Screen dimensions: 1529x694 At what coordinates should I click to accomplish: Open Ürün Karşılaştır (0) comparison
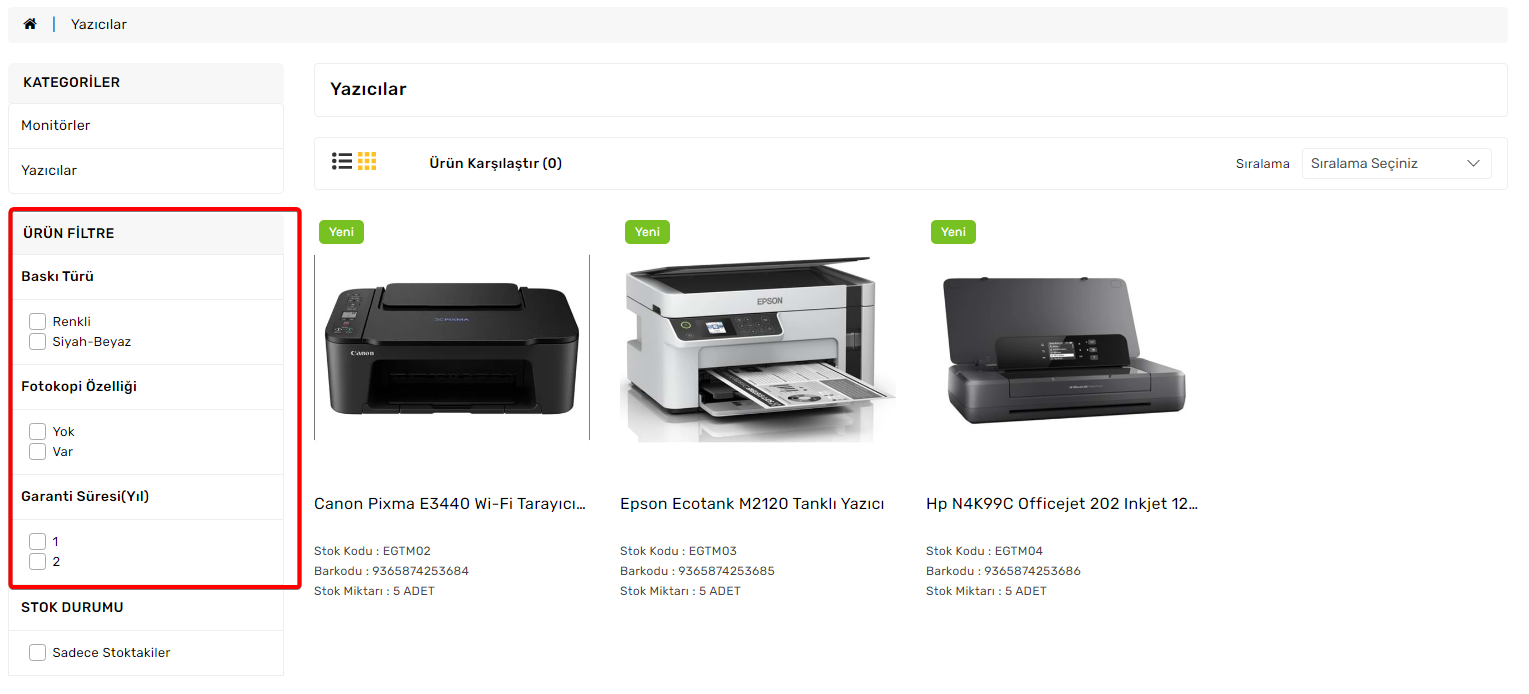pos(495,163)
